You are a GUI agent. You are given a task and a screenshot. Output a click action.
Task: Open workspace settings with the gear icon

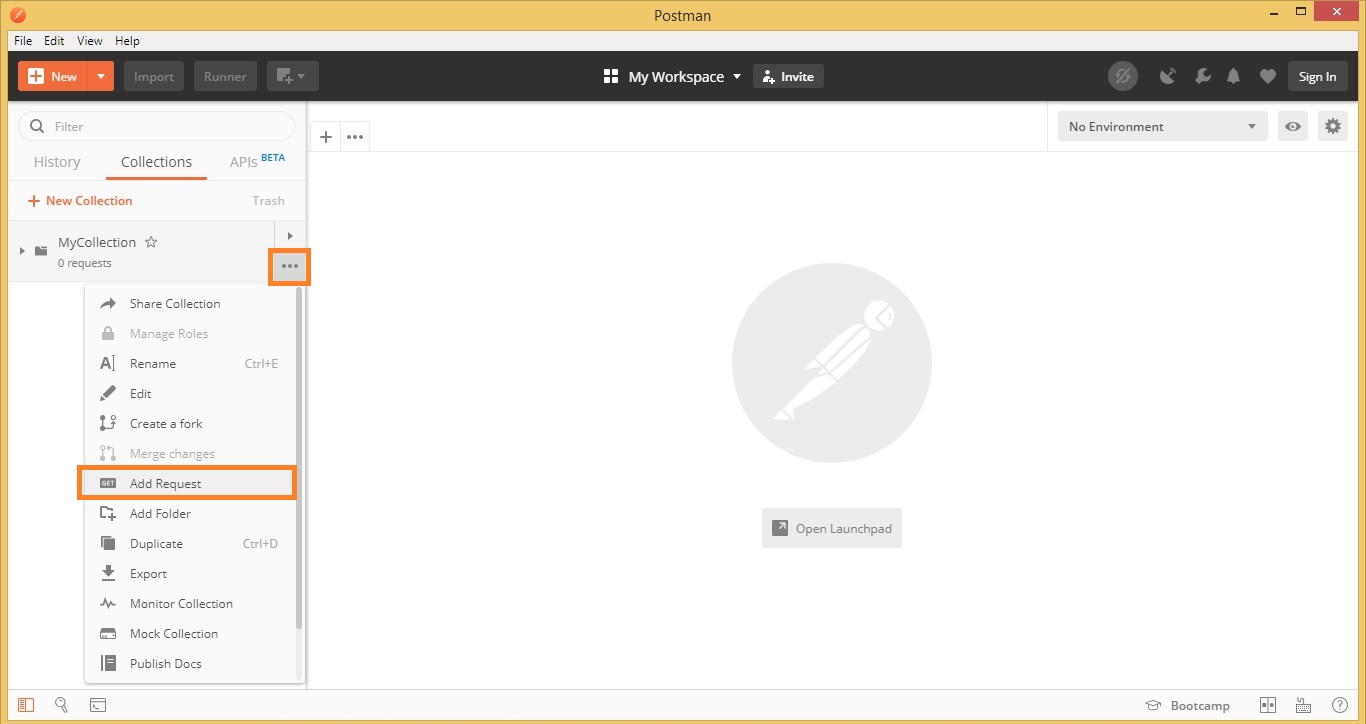point(1332,126)
